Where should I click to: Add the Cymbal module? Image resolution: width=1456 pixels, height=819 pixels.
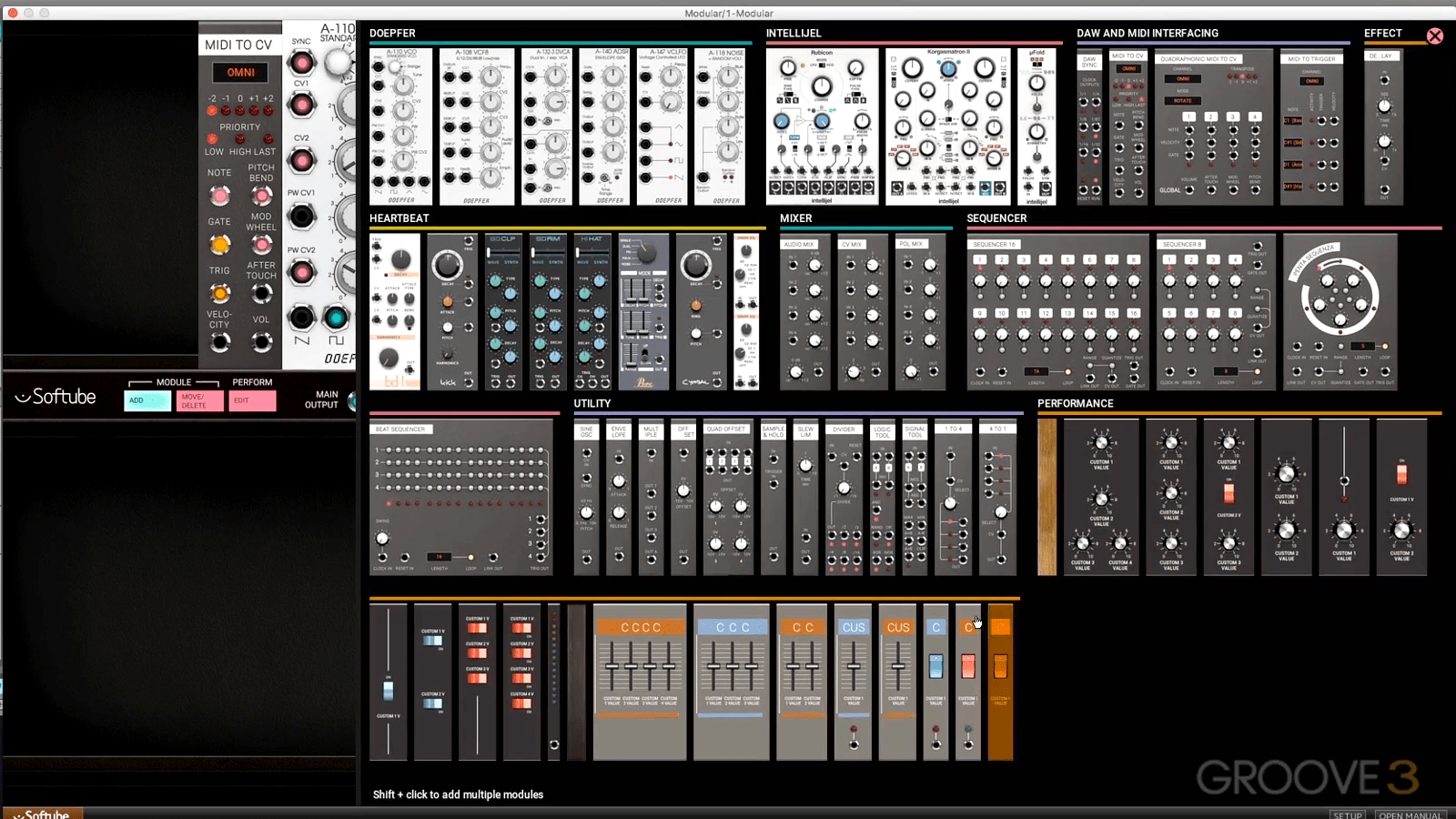702,312
